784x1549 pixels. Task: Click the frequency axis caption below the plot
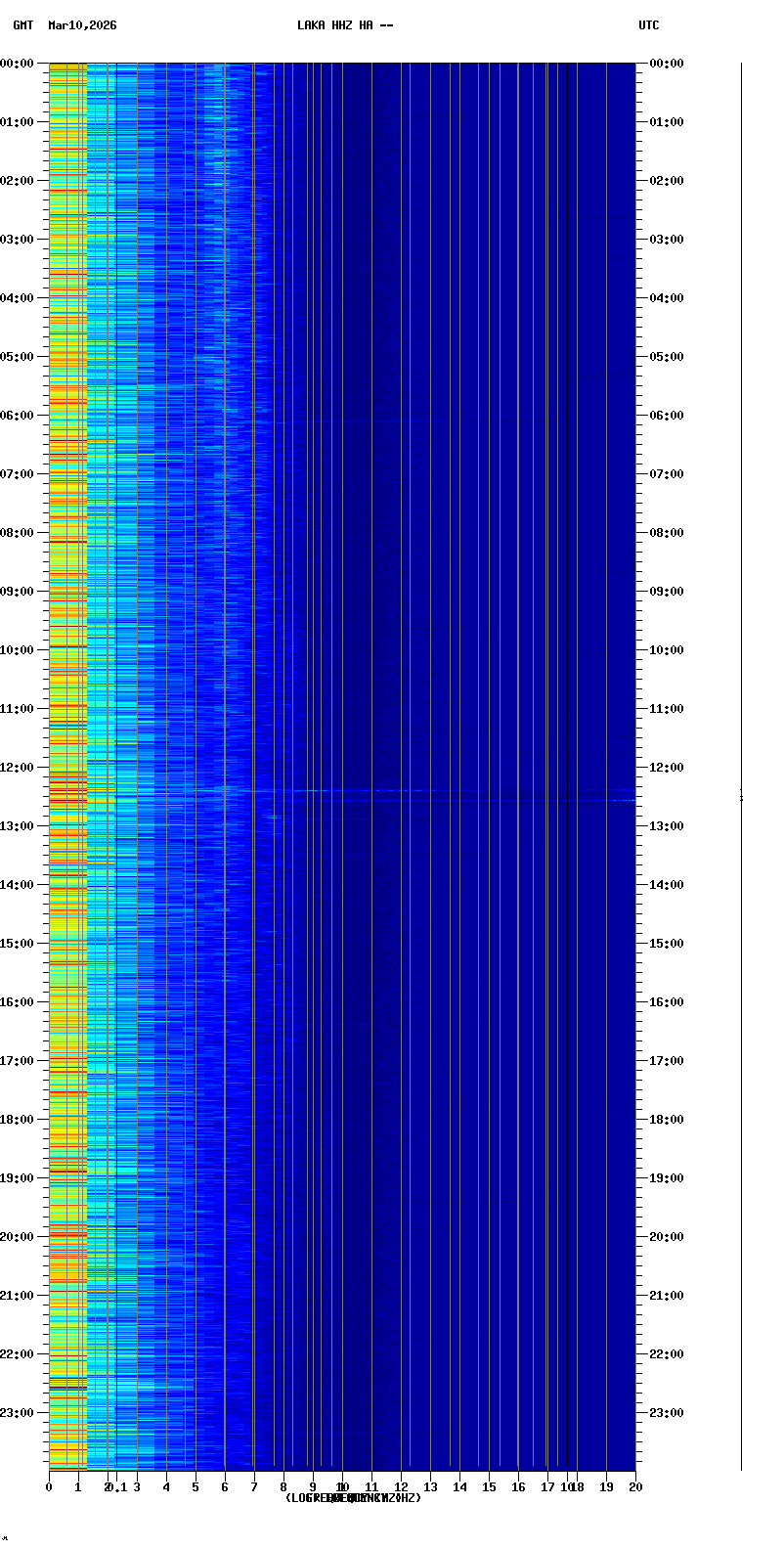(353, 1498)
